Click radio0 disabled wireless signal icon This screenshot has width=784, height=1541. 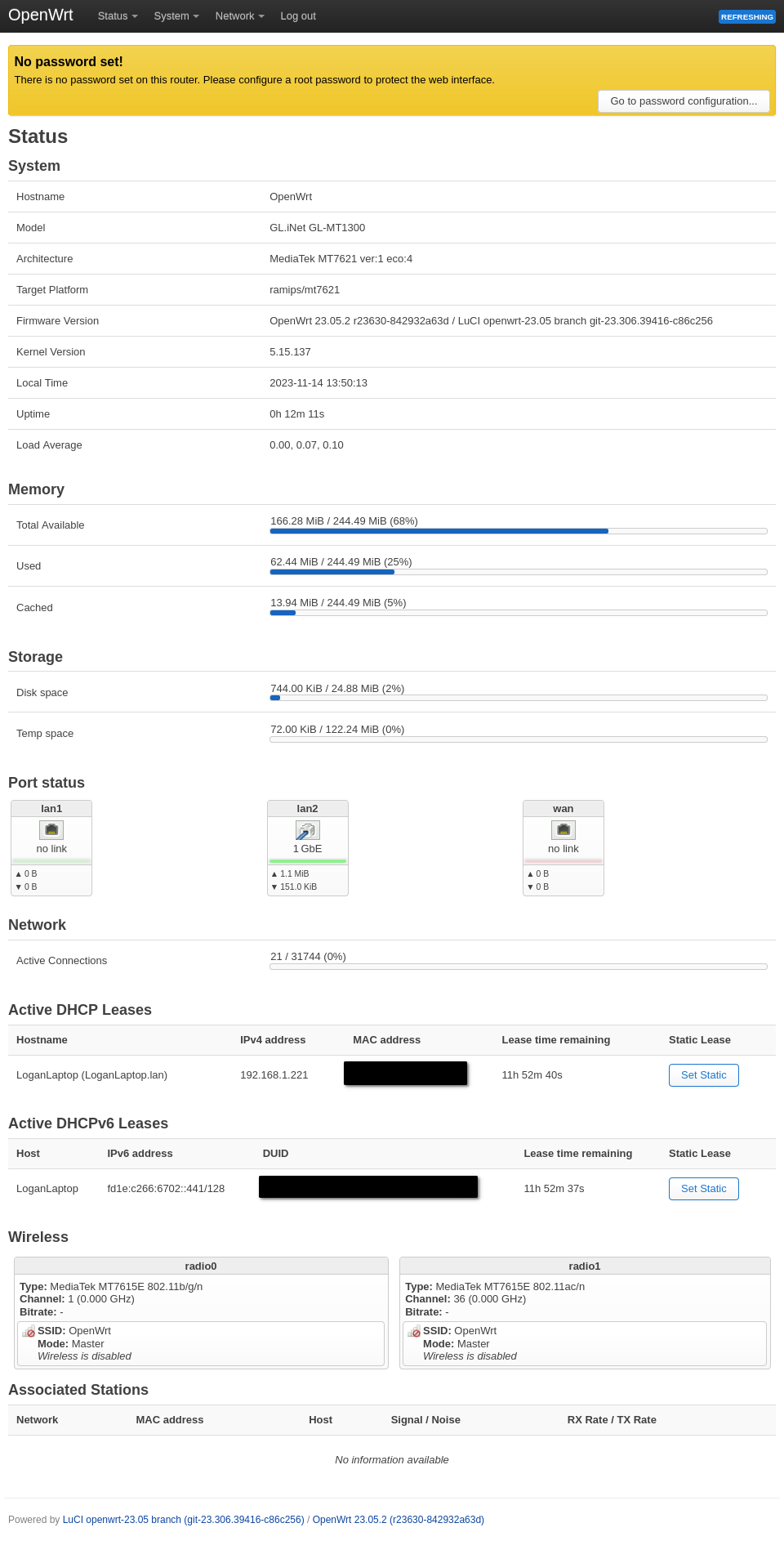pyautogui.click(x=29, y=1331)
